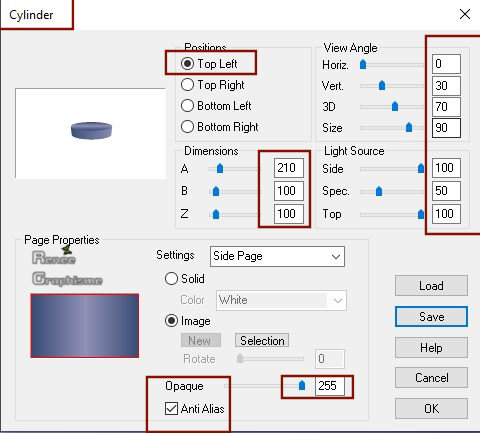Open Help for Cylinder dialog
This screenshot has width=480, height=433.
tap(431, 348)
